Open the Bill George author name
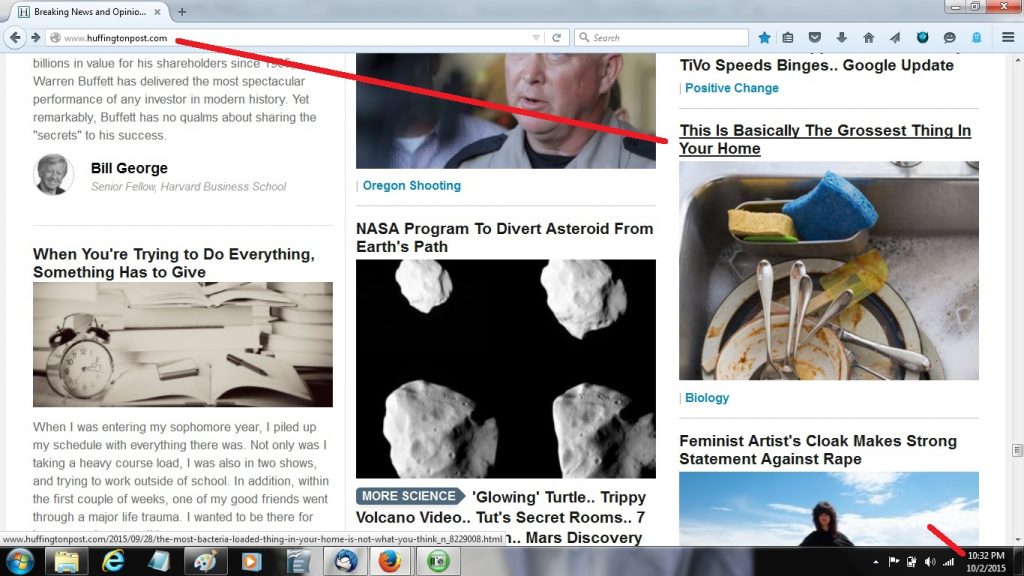The width and height of the screenshot is (1024, 576). pos(129,168)
